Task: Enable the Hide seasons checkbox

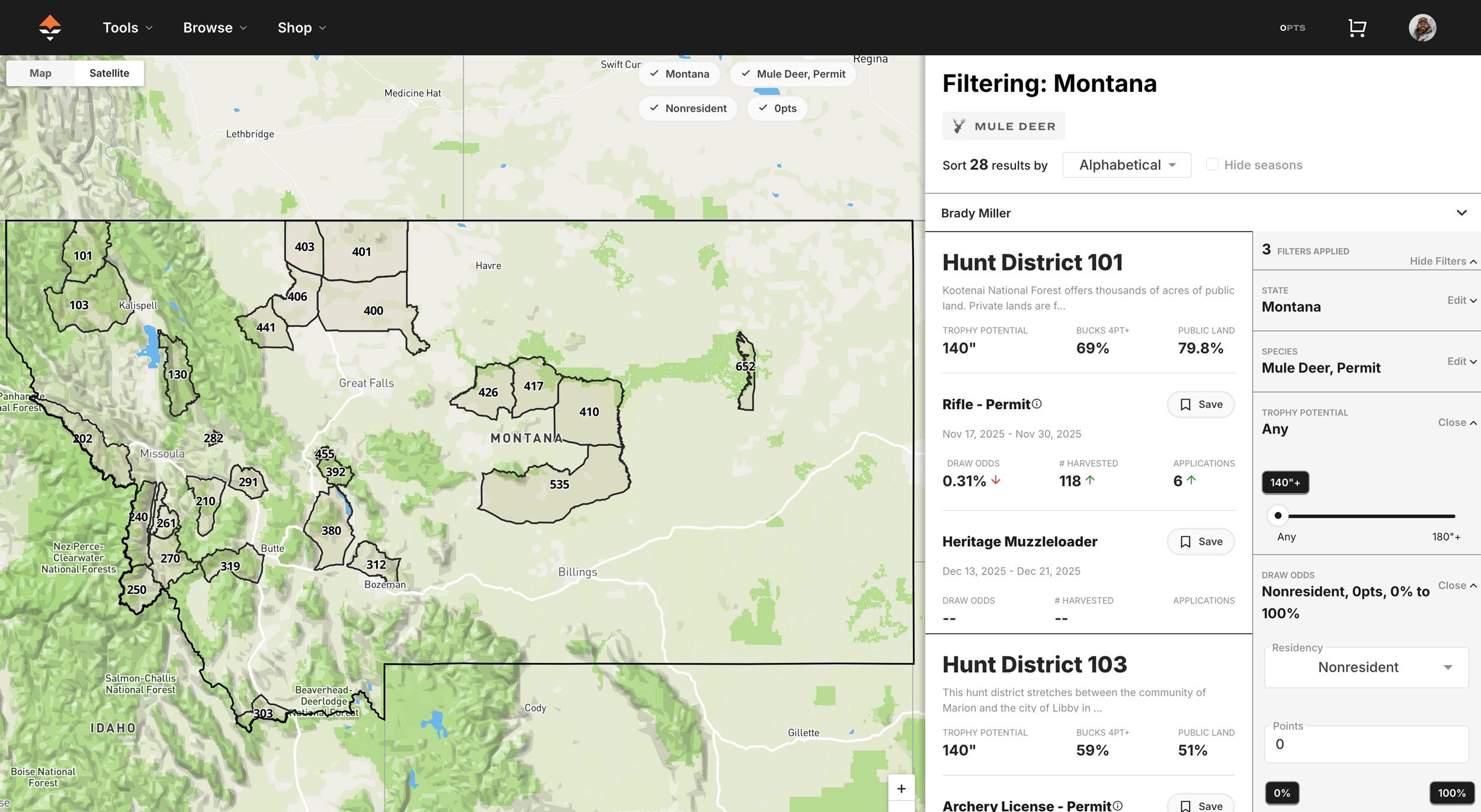Action: pos(1212,163)
